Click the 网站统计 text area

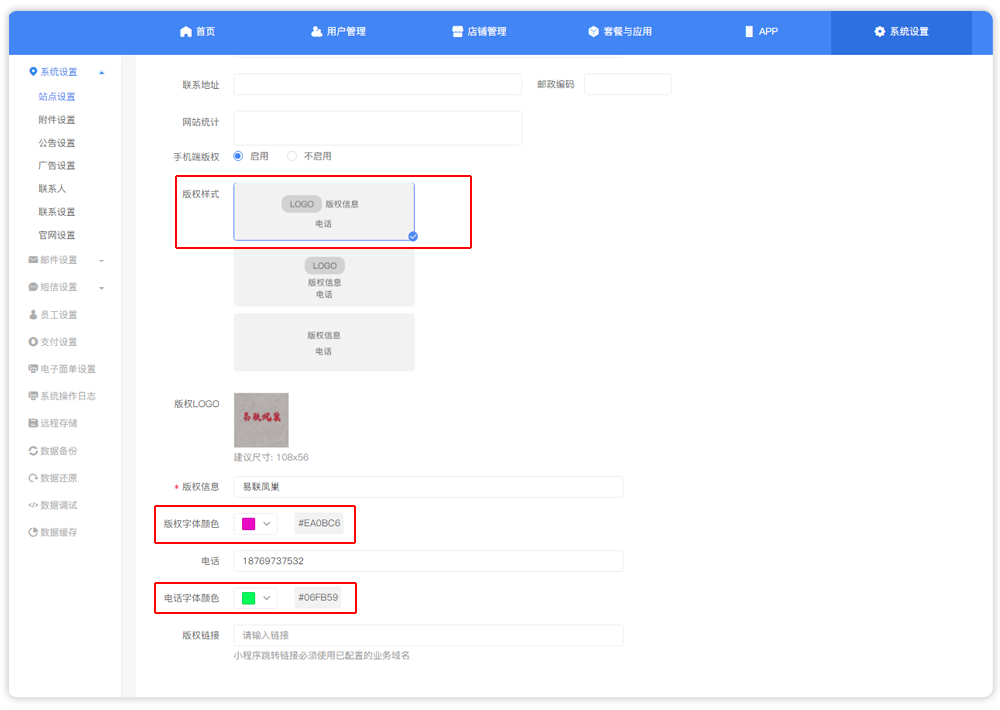(x=378, y=128)
